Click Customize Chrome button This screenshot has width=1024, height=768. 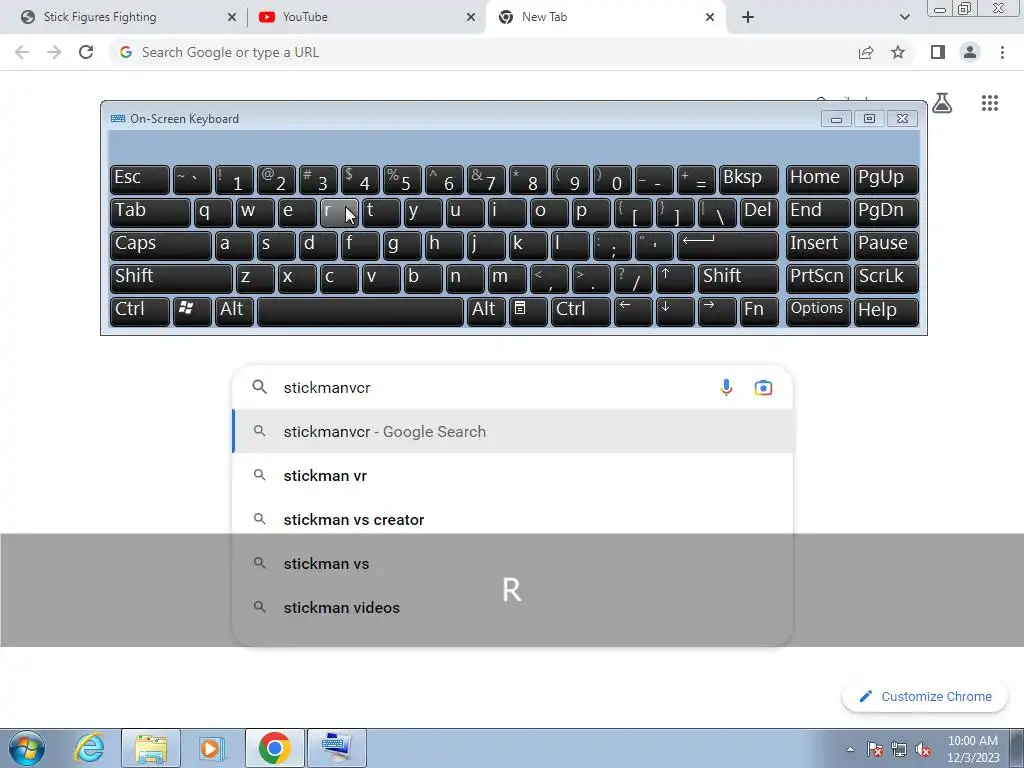(x=925, y=696)
